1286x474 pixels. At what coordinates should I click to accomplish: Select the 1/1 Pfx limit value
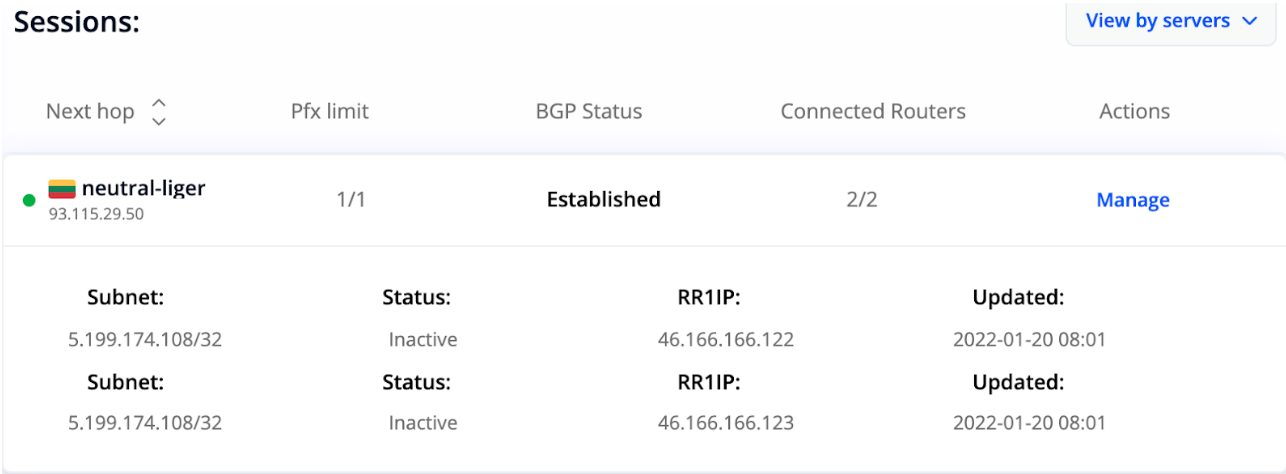pos(351,200)
